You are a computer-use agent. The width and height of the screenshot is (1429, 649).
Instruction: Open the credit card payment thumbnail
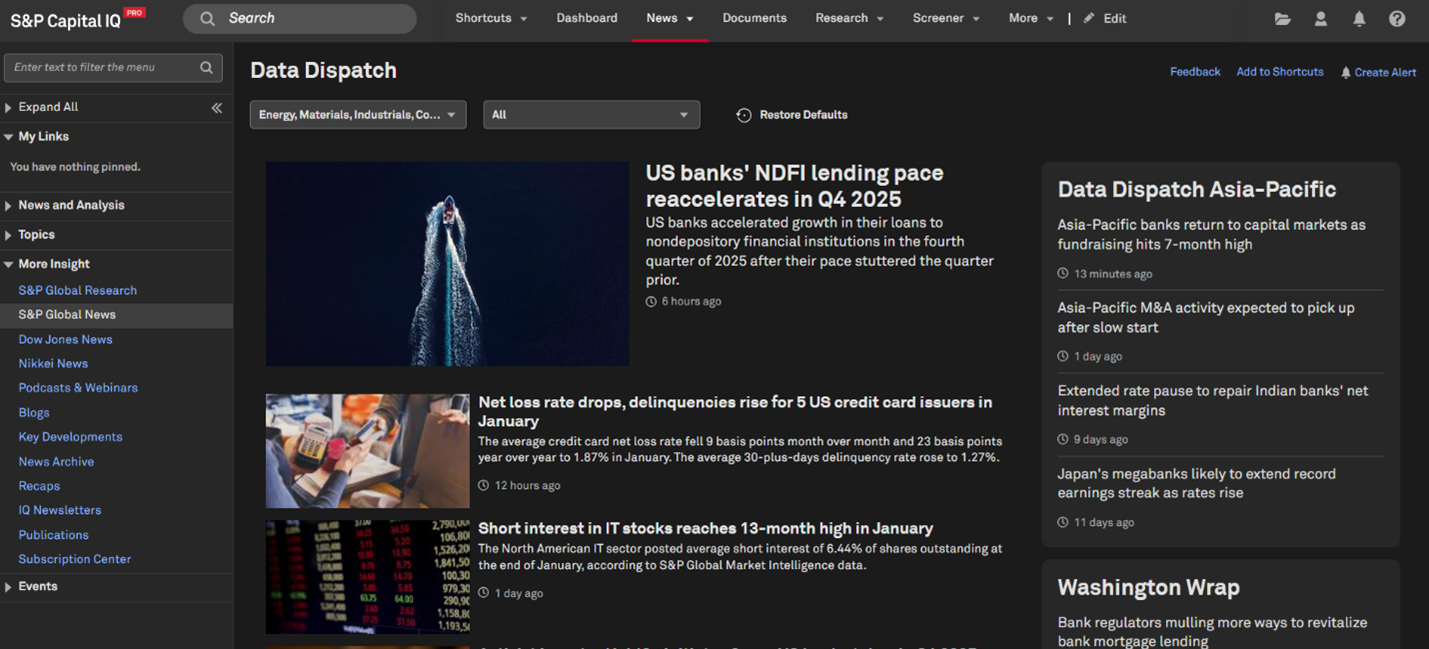click(367, 451)
